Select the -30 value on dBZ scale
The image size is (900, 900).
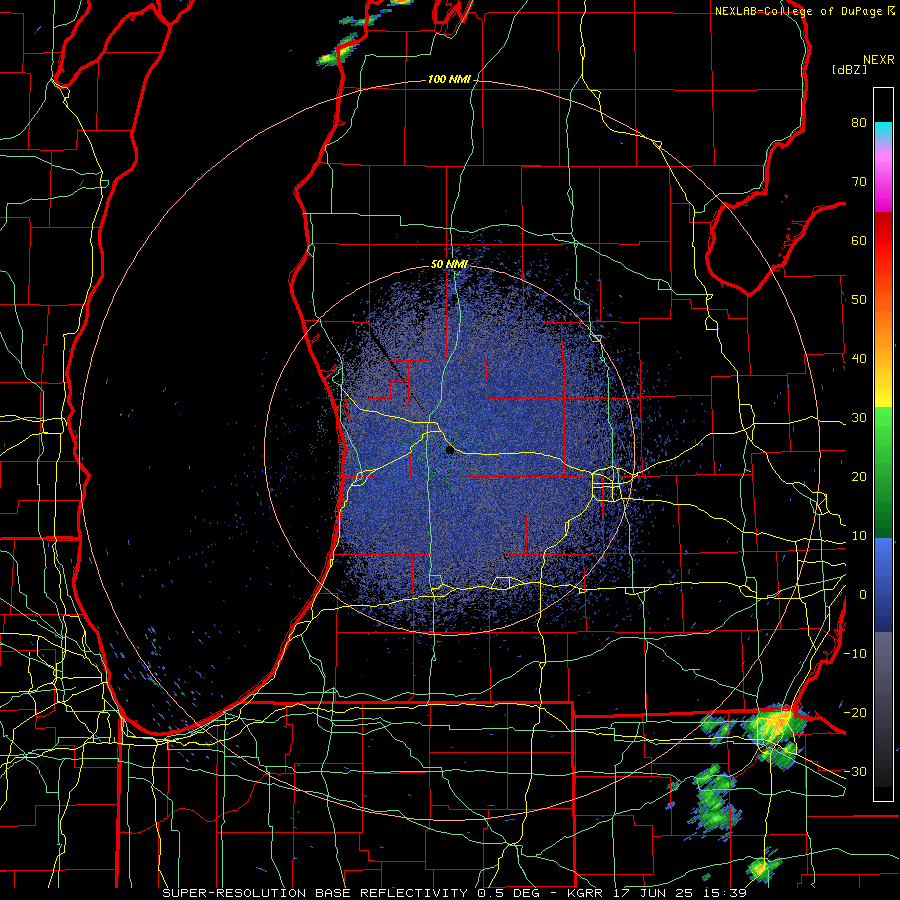click(855, 771)
